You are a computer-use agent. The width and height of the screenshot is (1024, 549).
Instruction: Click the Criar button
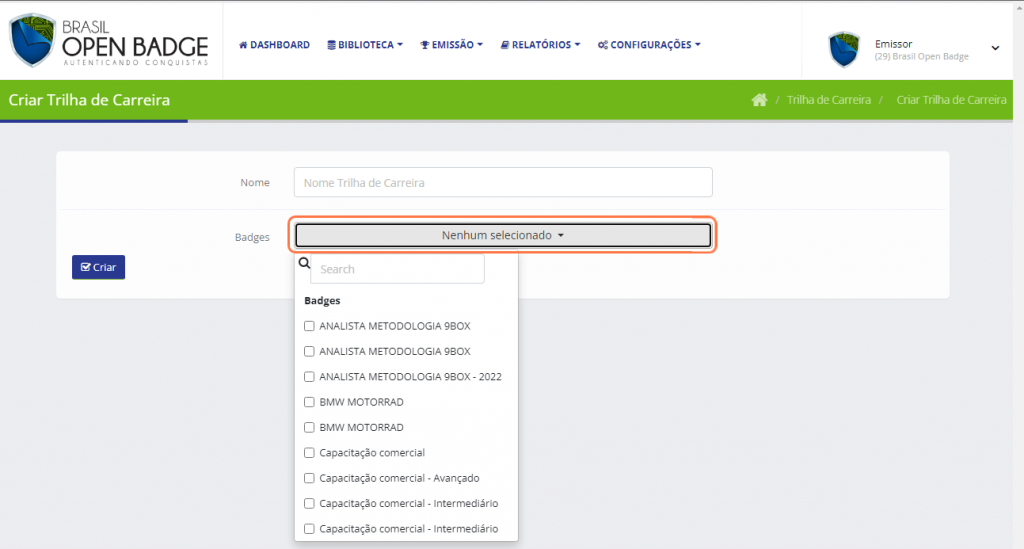99,267
